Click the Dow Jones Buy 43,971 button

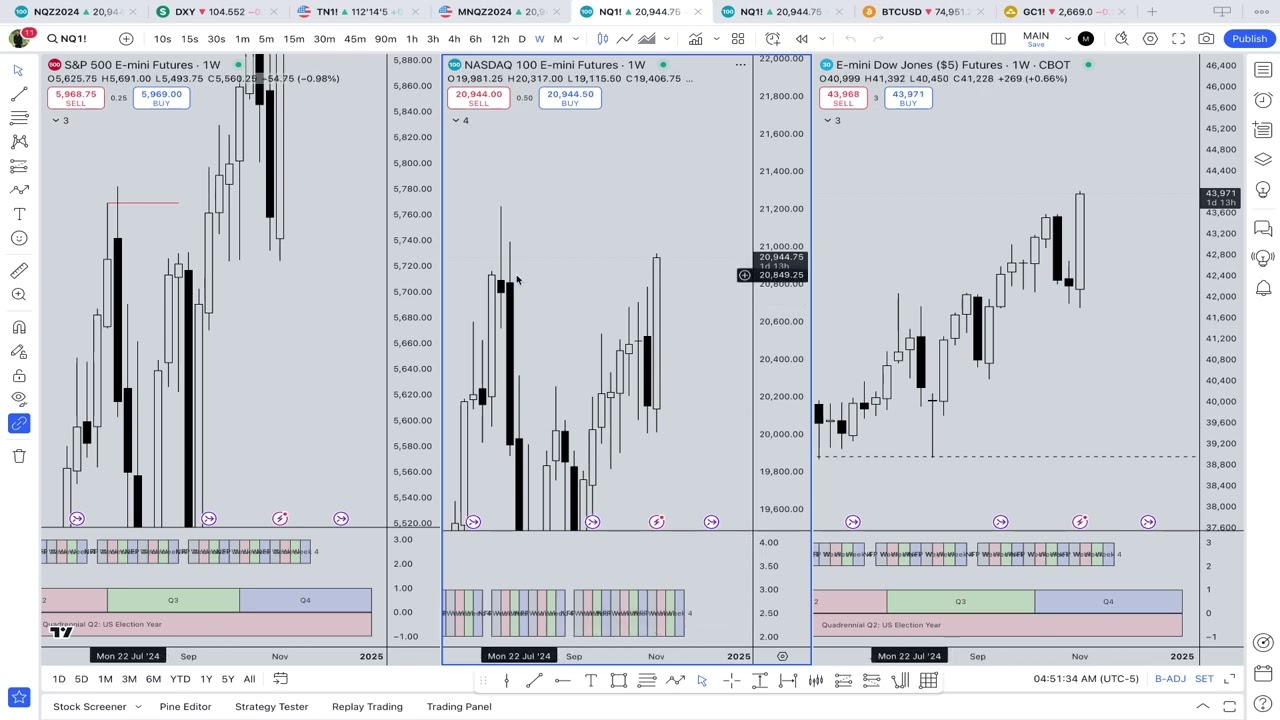pos(907,98)
